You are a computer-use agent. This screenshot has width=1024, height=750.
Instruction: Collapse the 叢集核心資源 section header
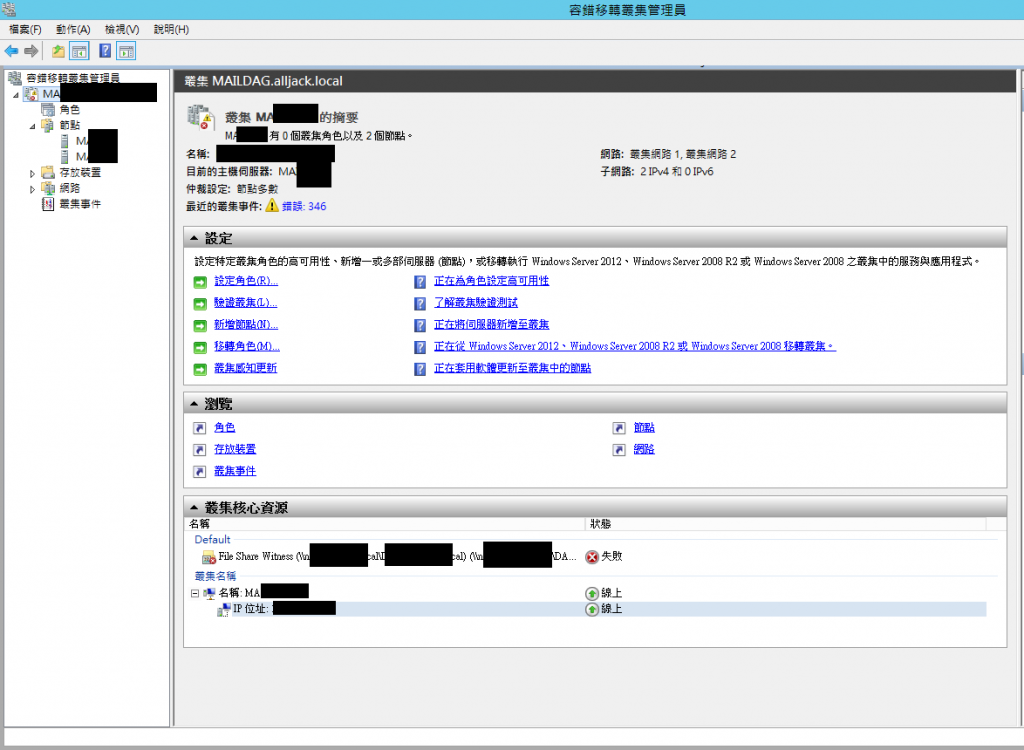coord(194,507)
